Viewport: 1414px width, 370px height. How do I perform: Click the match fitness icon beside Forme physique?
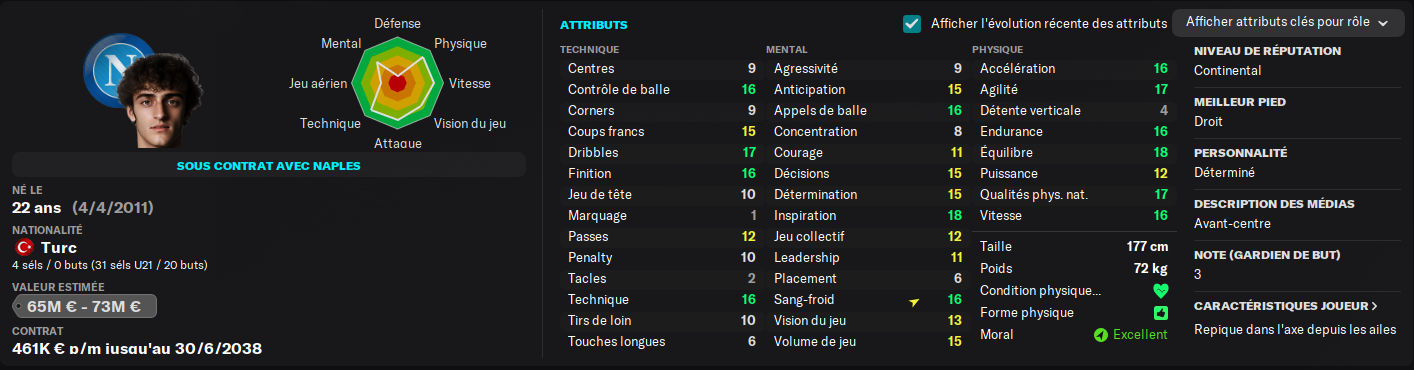click(1160, 313)
